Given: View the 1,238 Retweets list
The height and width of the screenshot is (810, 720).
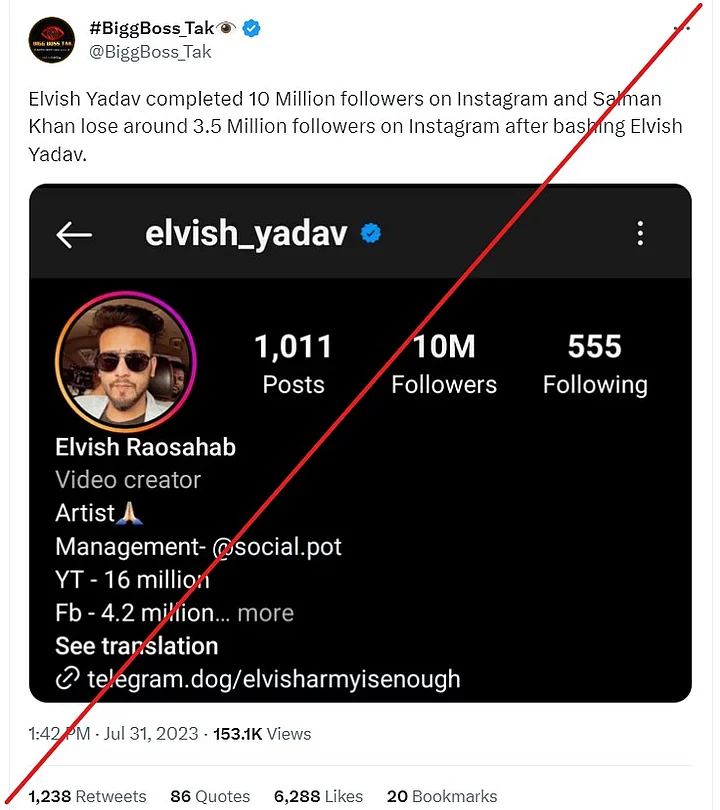Looking at the screenshot, I should click(x=87, y=796).
